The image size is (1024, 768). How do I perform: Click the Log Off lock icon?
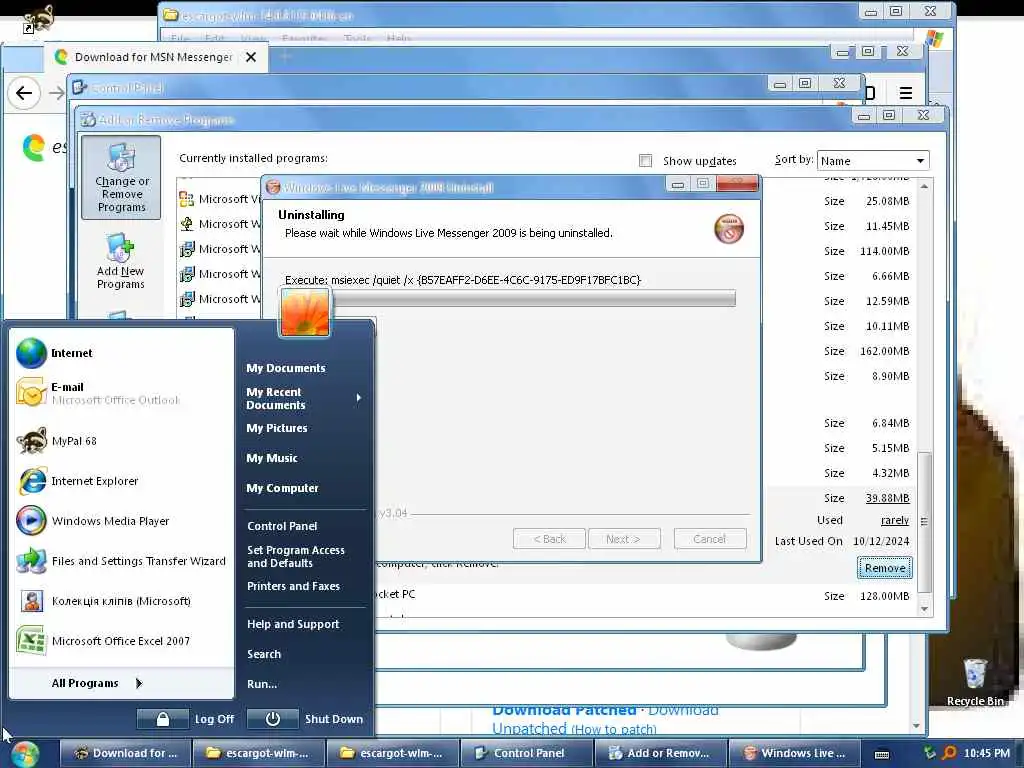tap(163, 719)
